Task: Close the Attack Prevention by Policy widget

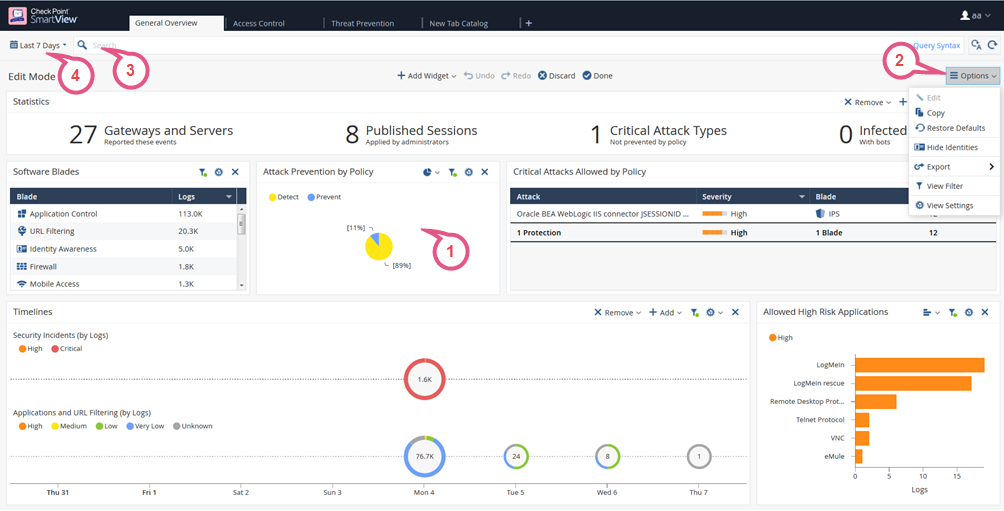Action: 484,172
